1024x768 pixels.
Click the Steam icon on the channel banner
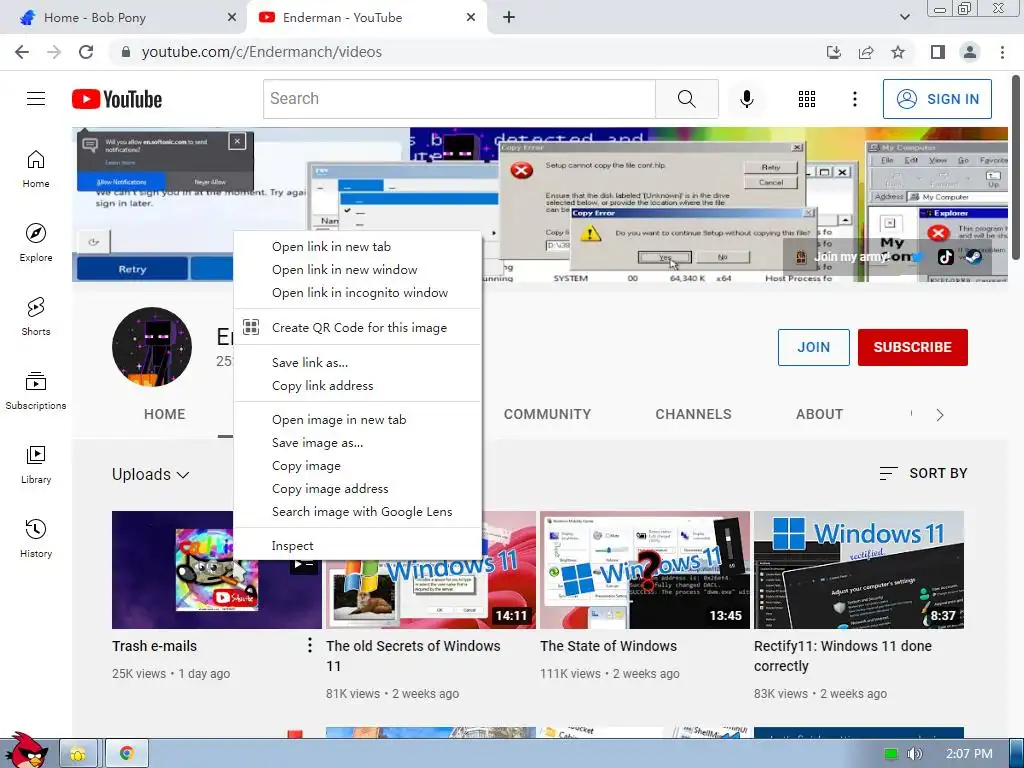[974, 257]
